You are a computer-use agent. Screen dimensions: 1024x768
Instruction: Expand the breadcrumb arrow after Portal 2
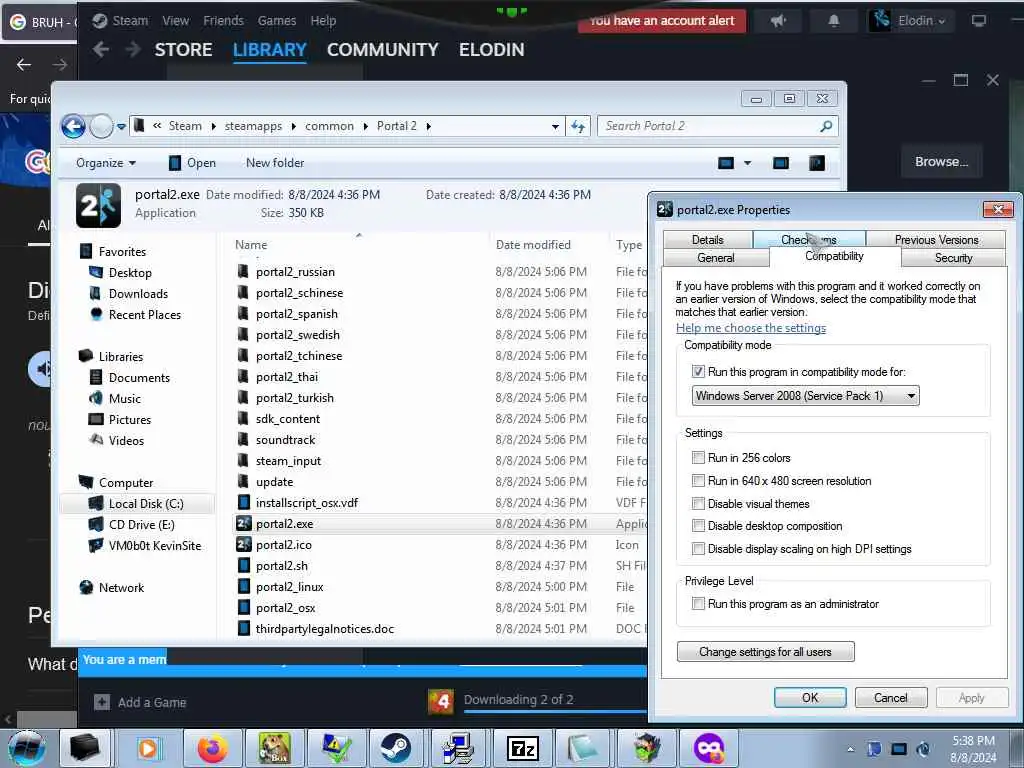[428, 127]
